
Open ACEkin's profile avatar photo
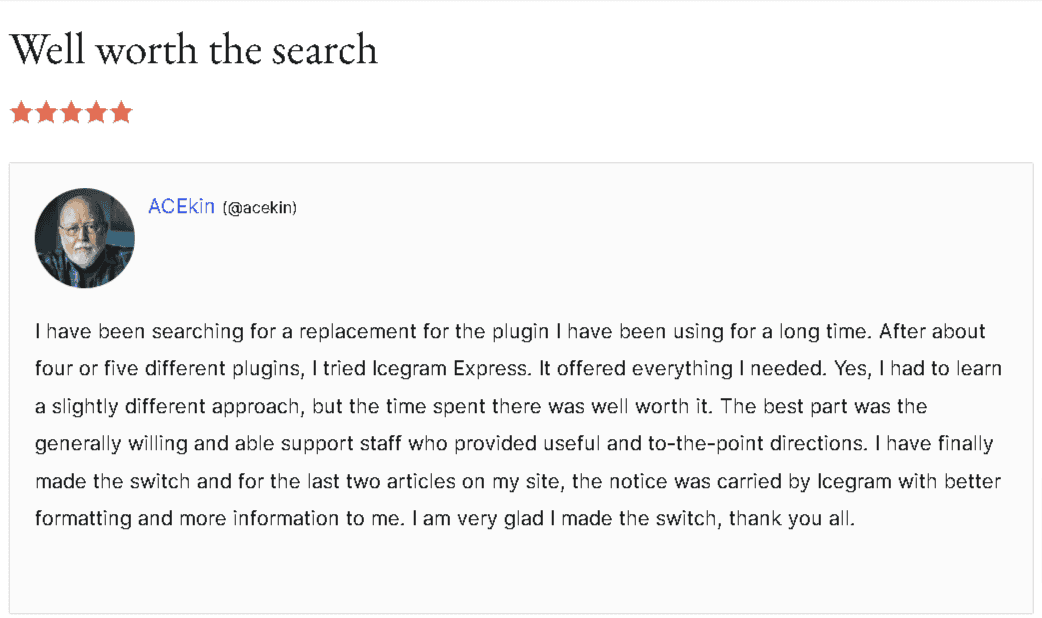(84, 238)
